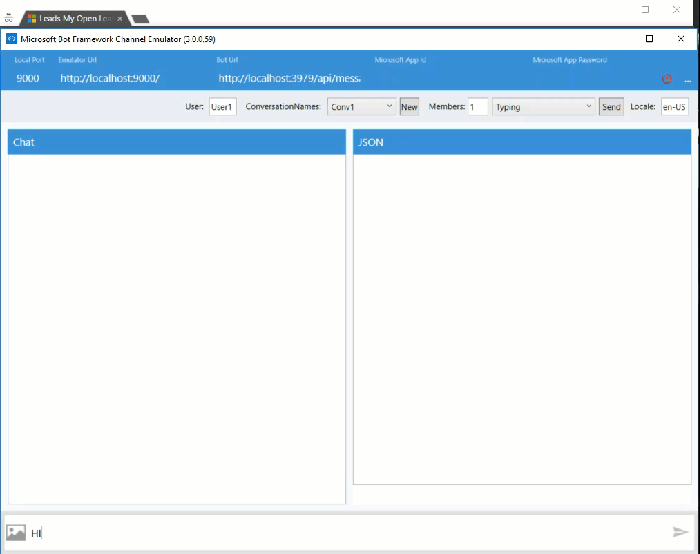
Task: Click the red power icon in header
Action: click(x=667, y=79)
